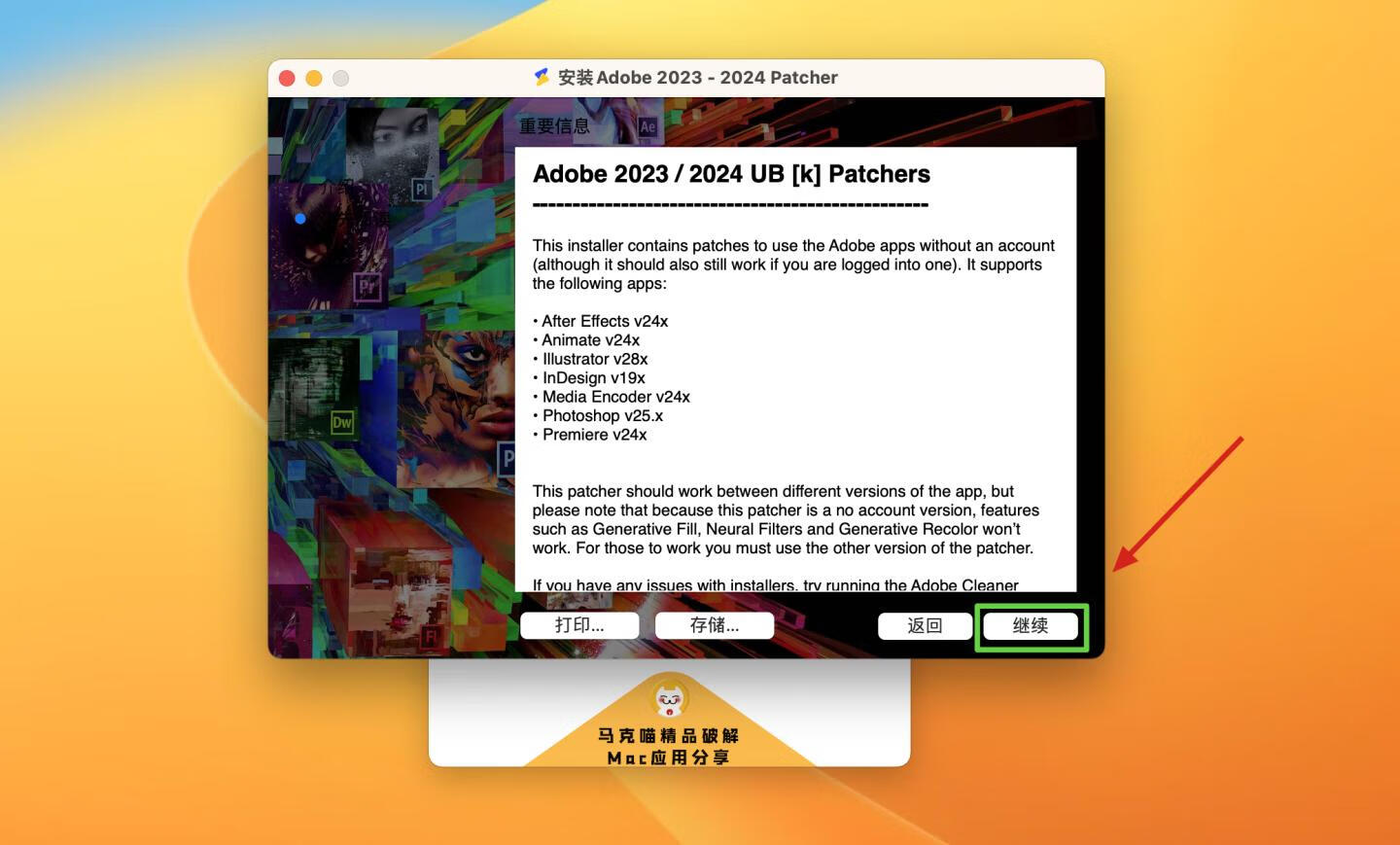Click the '• Photoshop v25.x' line

[x=598, y=416]
